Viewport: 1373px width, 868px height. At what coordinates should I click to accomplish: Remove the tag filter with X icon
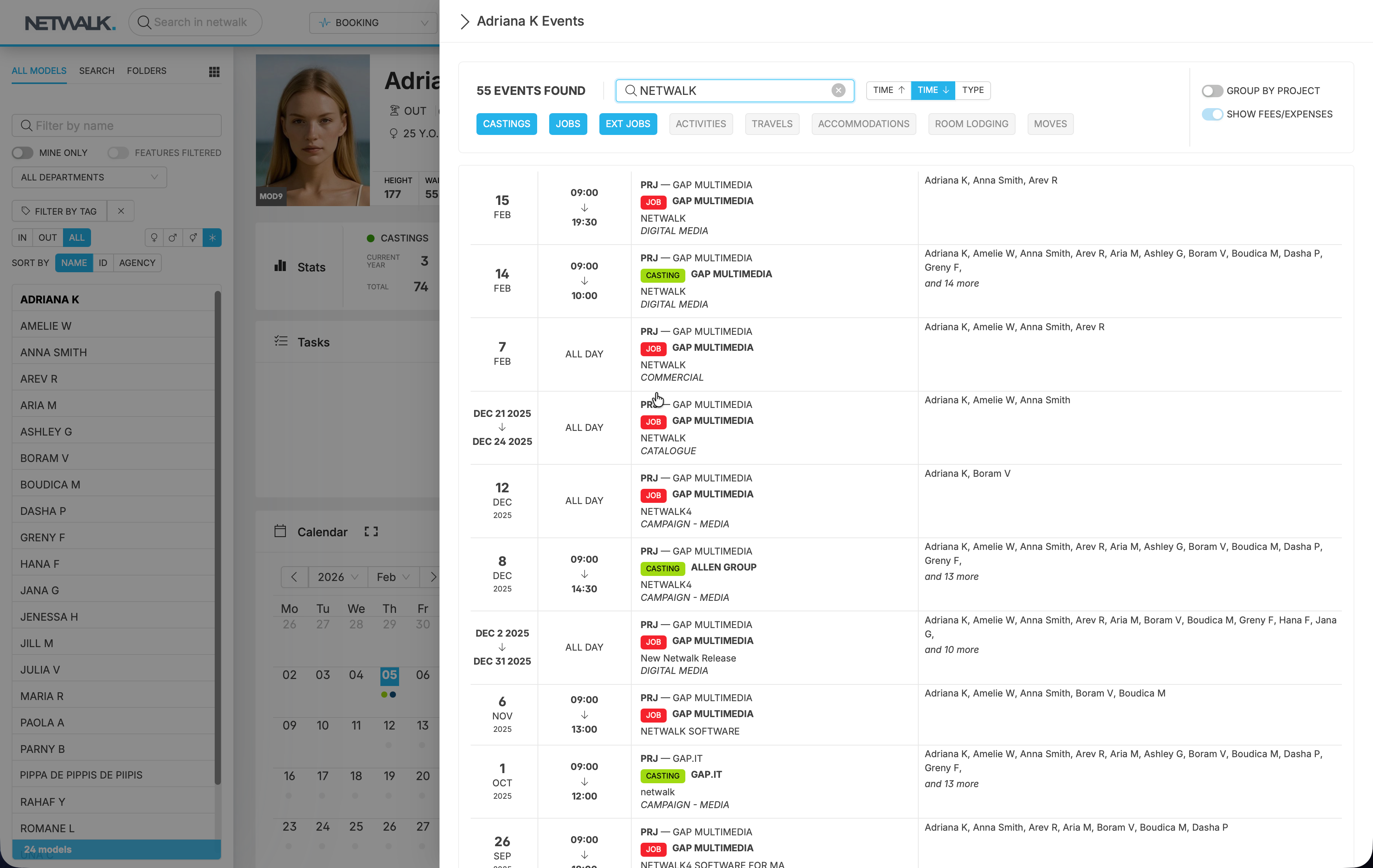coord(121,211)
